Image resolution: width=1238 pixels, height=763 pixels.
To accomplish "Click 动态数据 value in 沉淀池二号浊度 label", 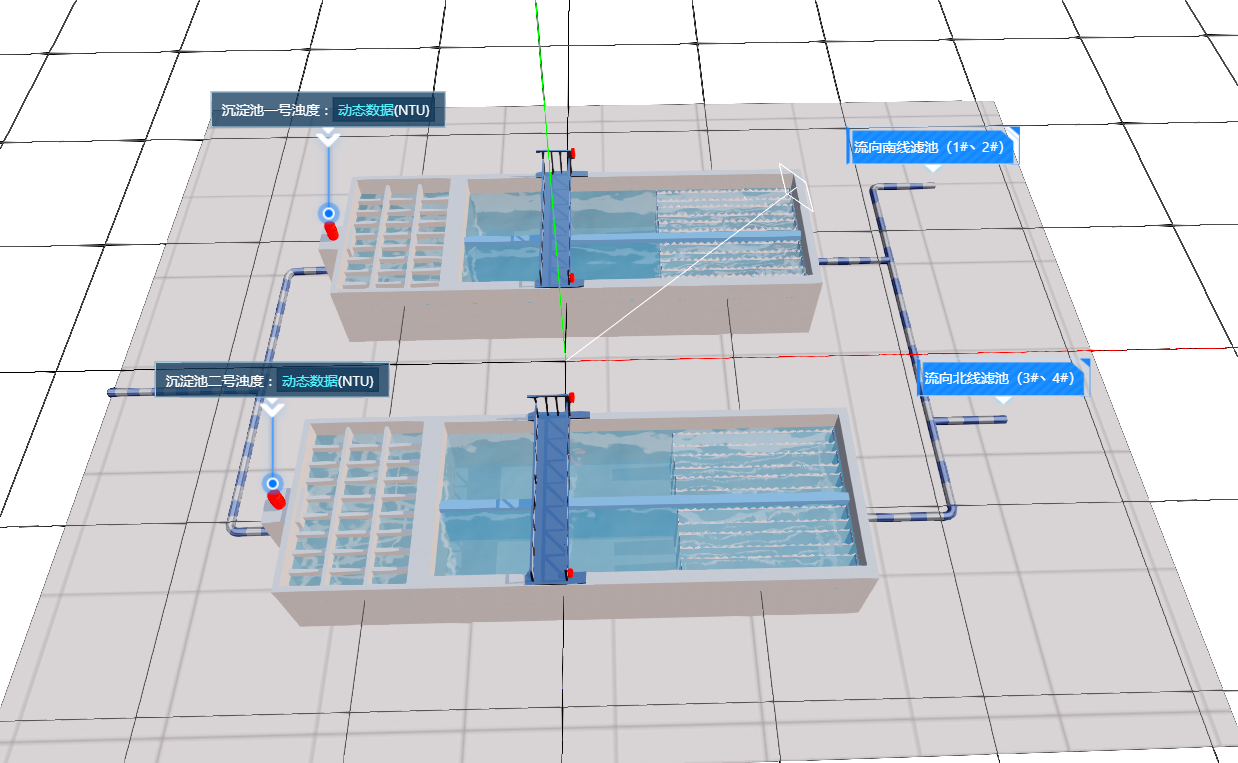I will [x=309, y=381].
